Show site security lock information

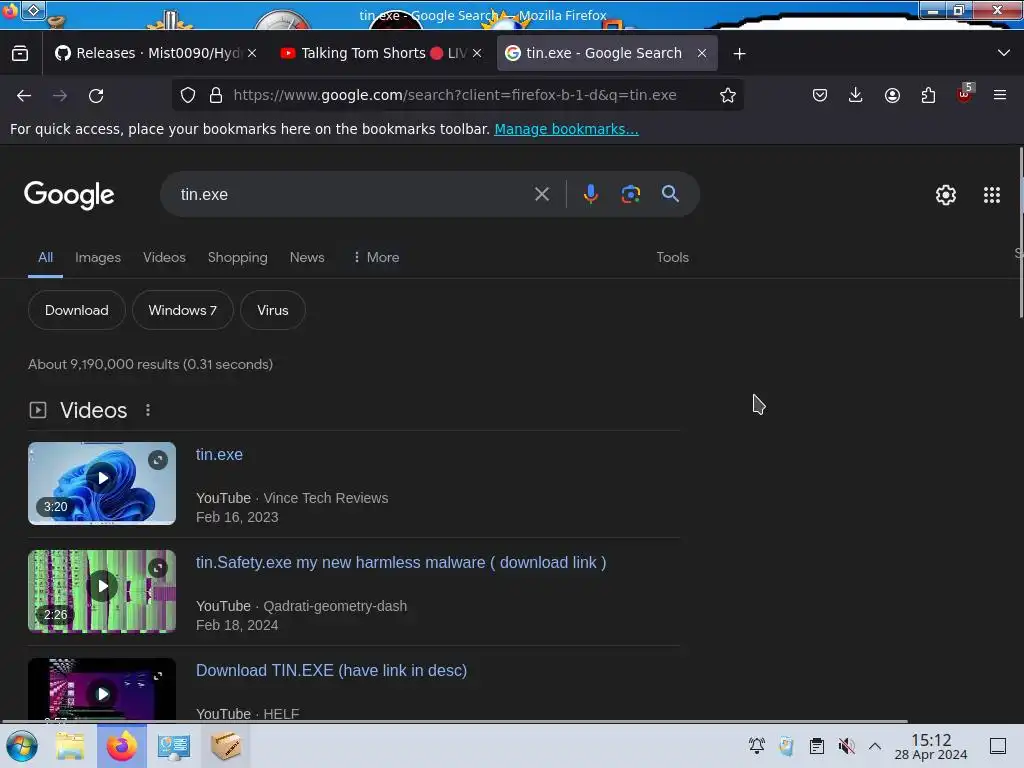pos(216,95)
